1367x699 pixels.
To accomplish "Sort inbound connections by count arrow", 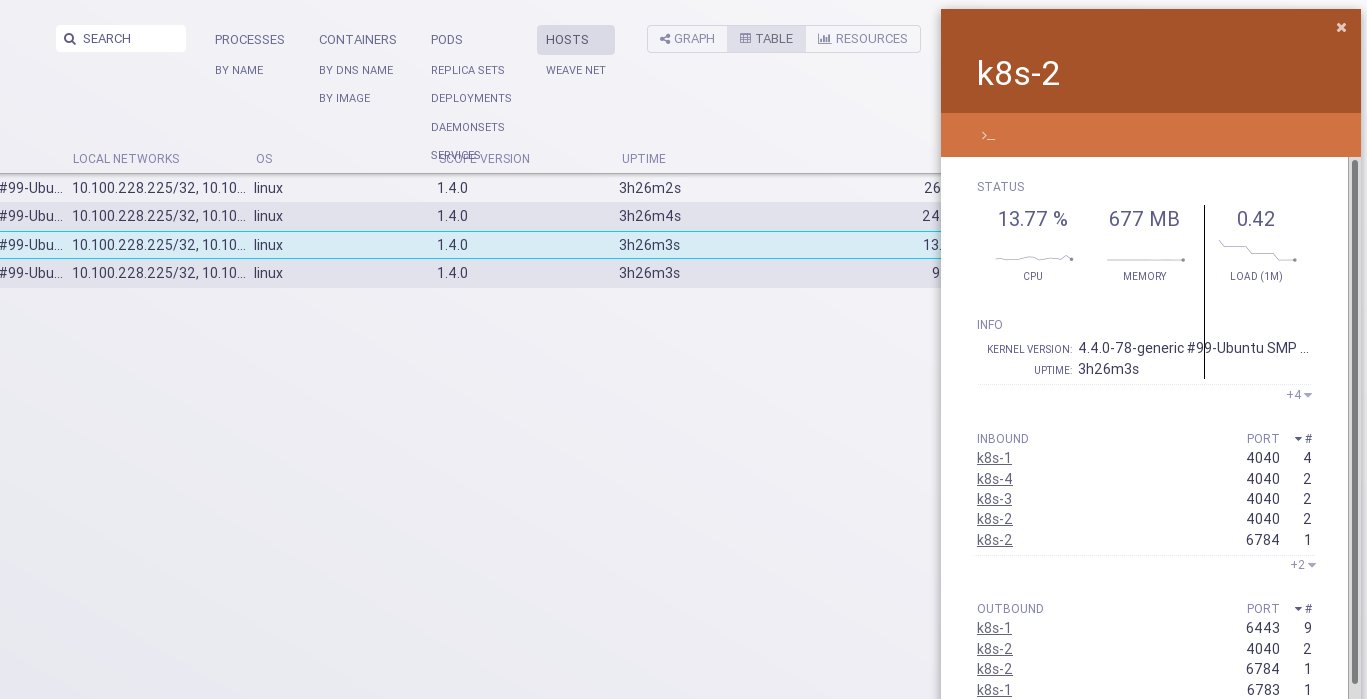I will 1298,439.
